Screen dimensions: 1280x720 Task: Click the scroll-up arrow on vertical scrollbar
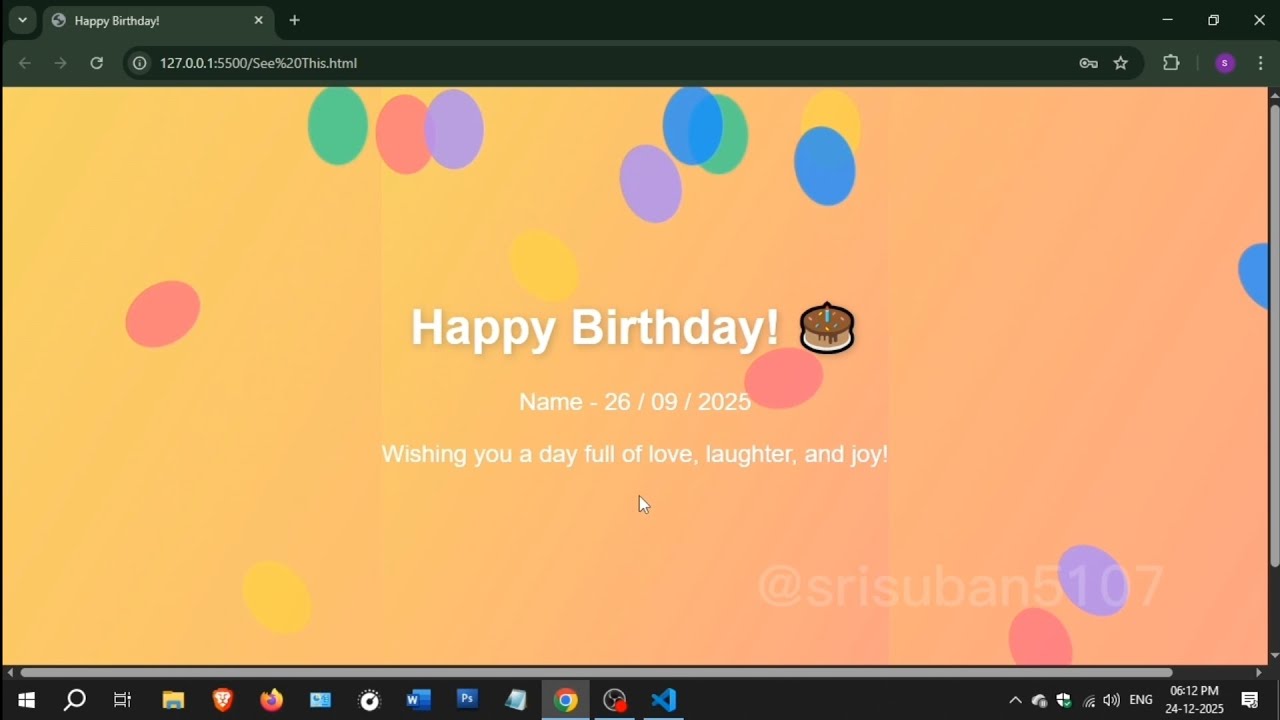[1274, 94]
